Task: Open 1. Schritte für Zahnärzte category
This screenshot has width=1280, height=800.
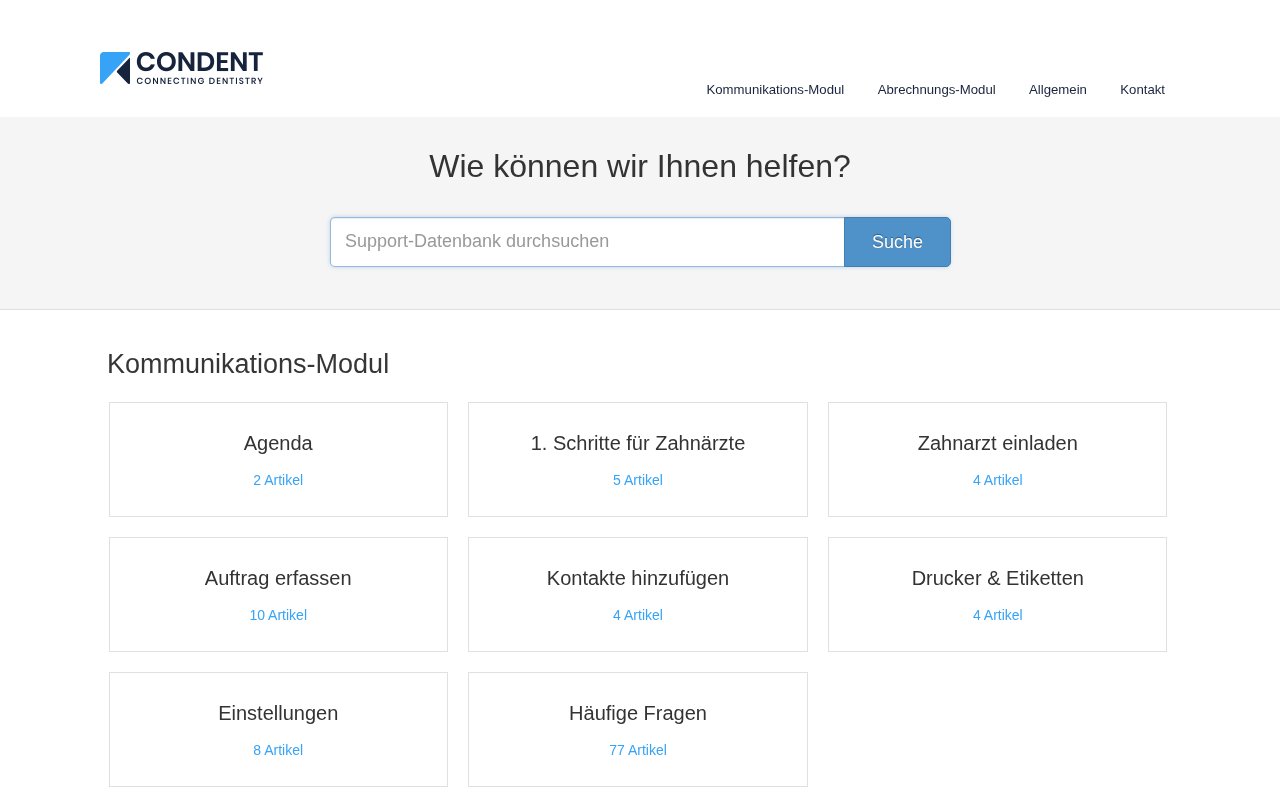Action: [x=638, y=443]
